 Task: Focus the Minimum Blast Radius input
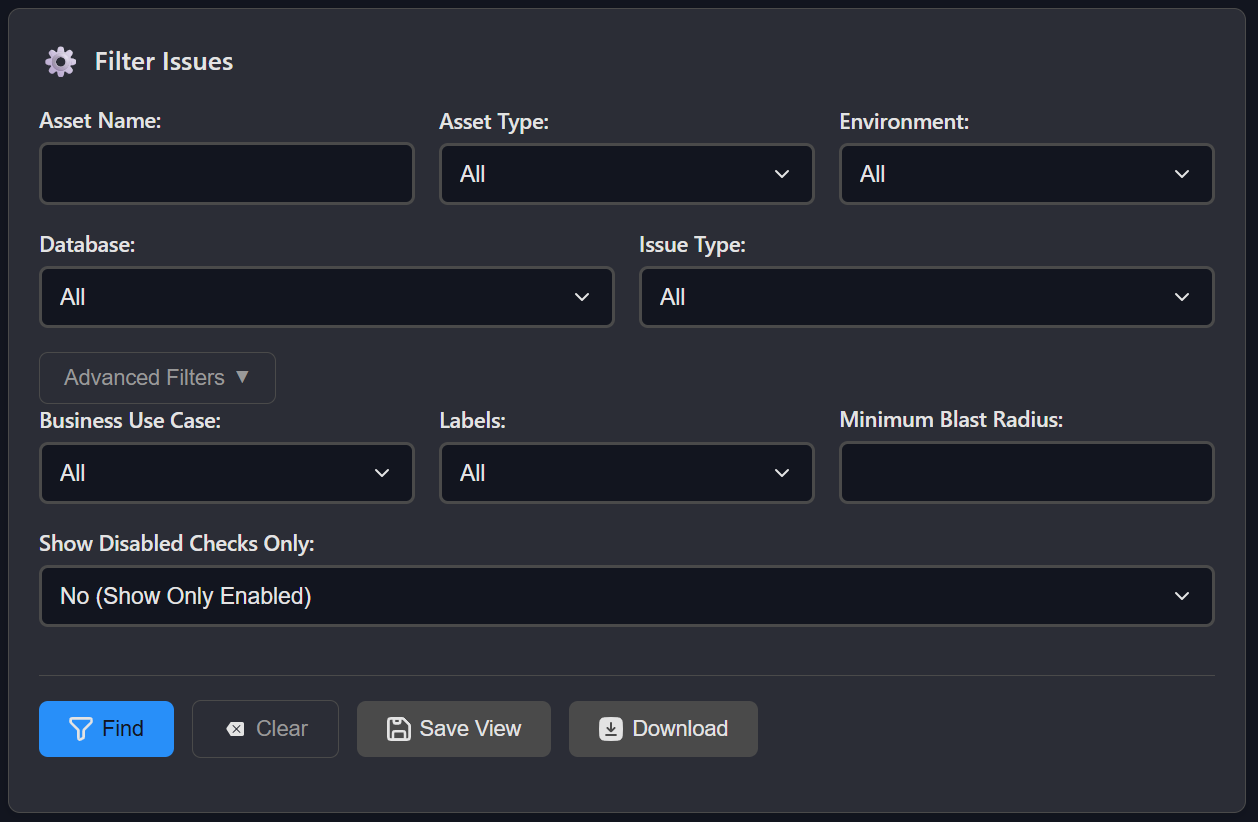coord(1026,473)
